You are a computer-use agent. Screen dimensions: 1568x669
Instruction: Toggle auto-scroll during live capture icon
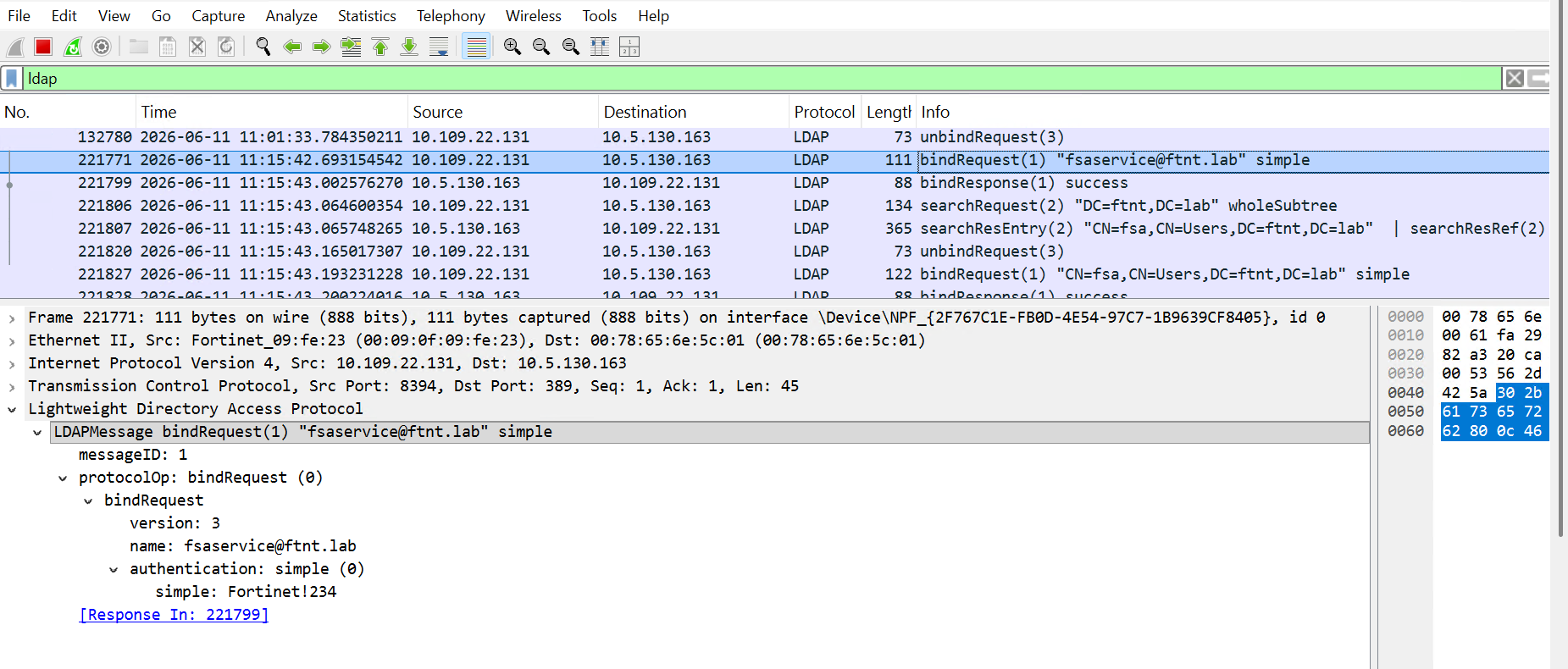(x=439, y=47)
